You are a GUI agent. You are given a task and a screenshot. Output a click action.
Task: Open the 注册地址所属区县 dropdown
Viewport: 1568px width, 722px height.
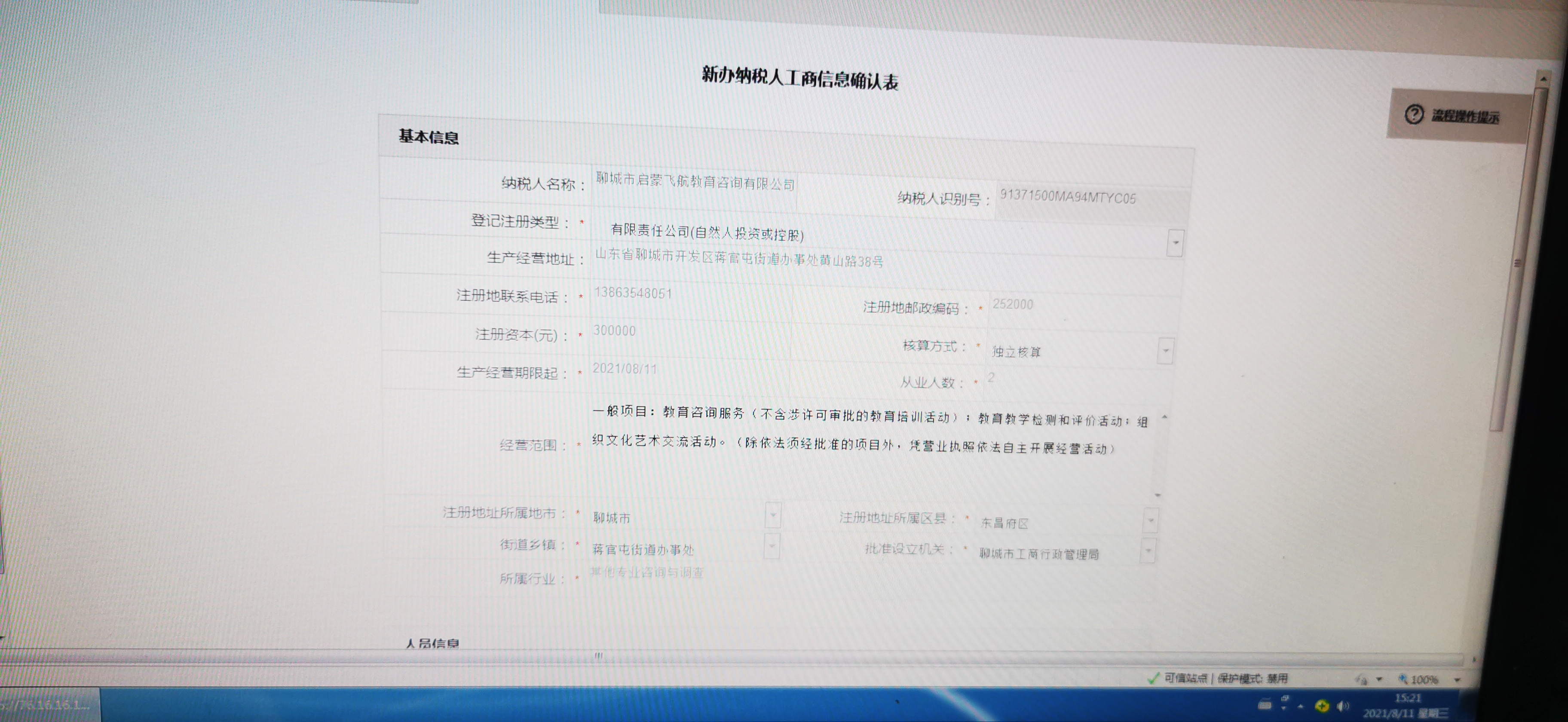coord(1151,520)
